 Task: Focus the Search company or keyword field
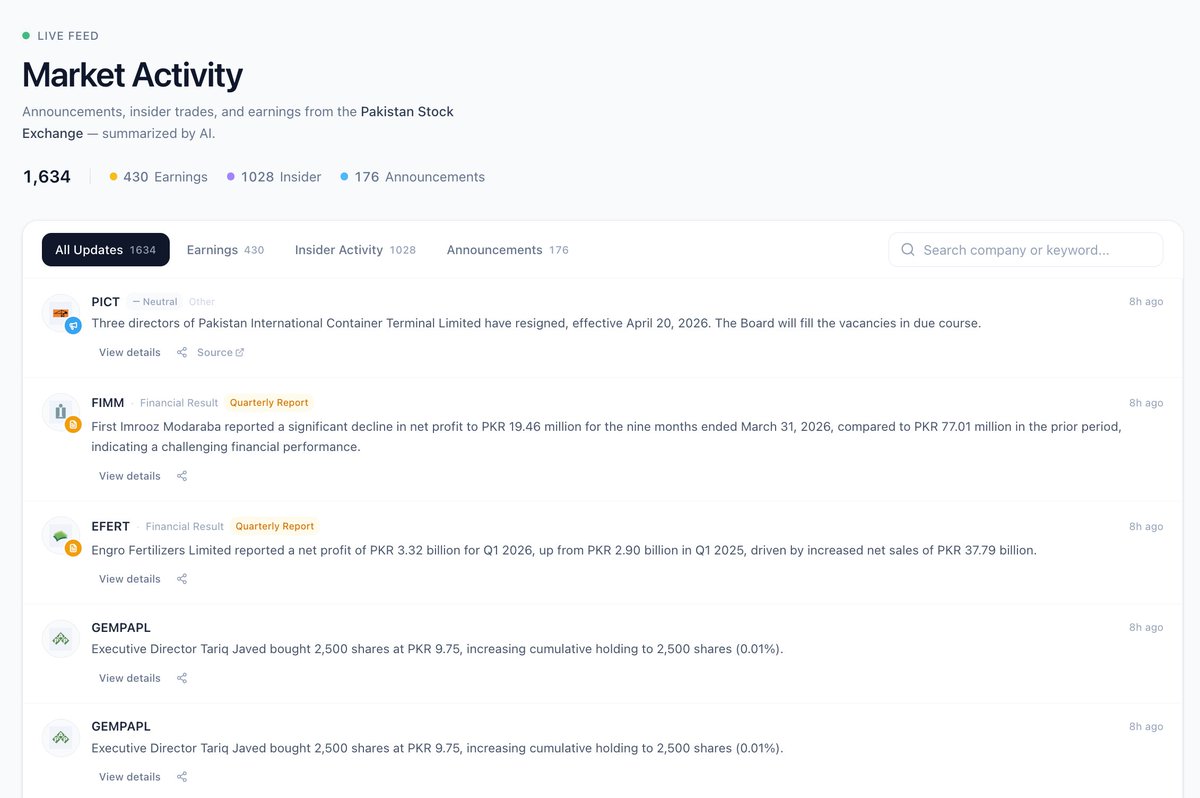[x=1025, y=250]
